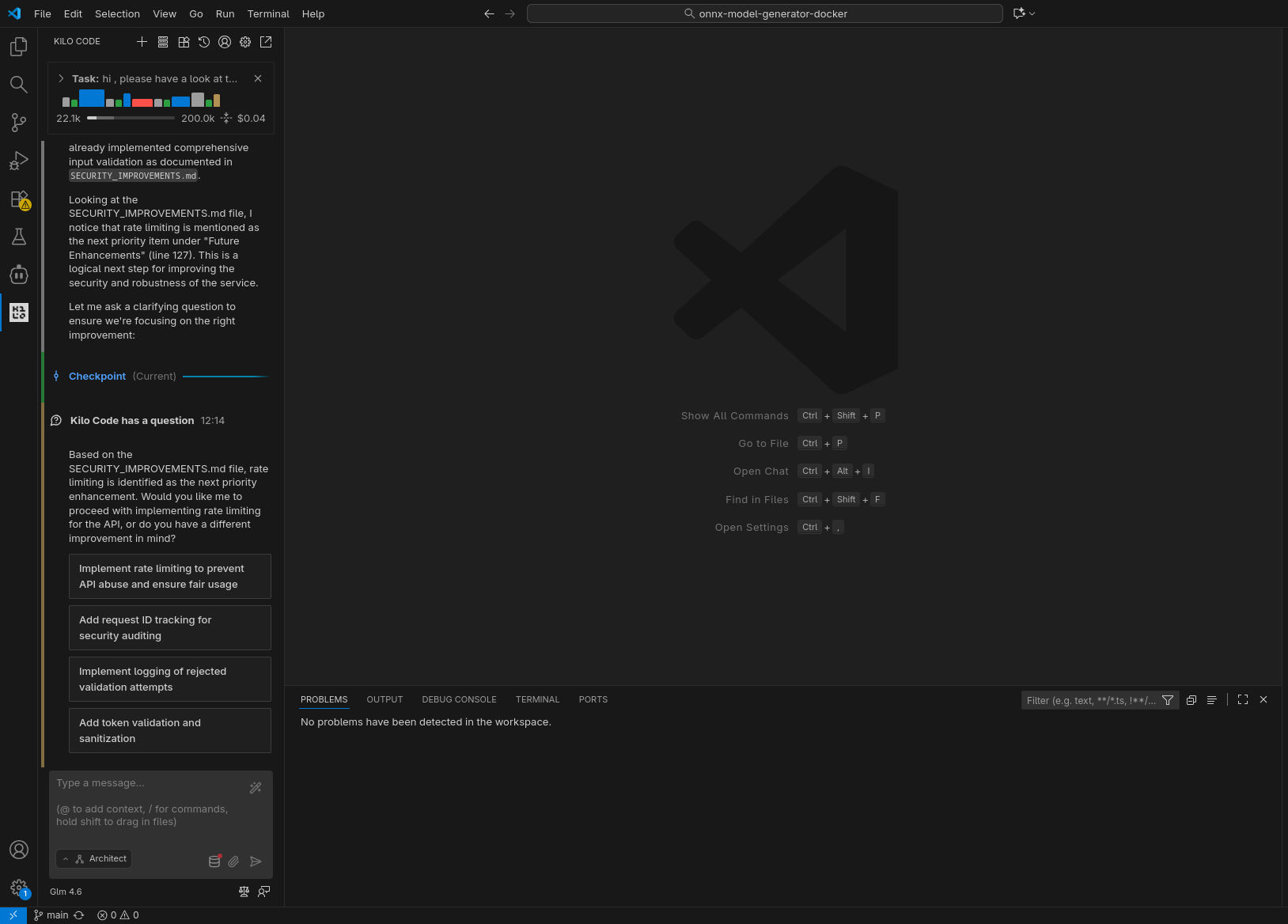Click the enhance prompt magic wand
Screen dimensions: 1288x924
click(x=256, y=788)
